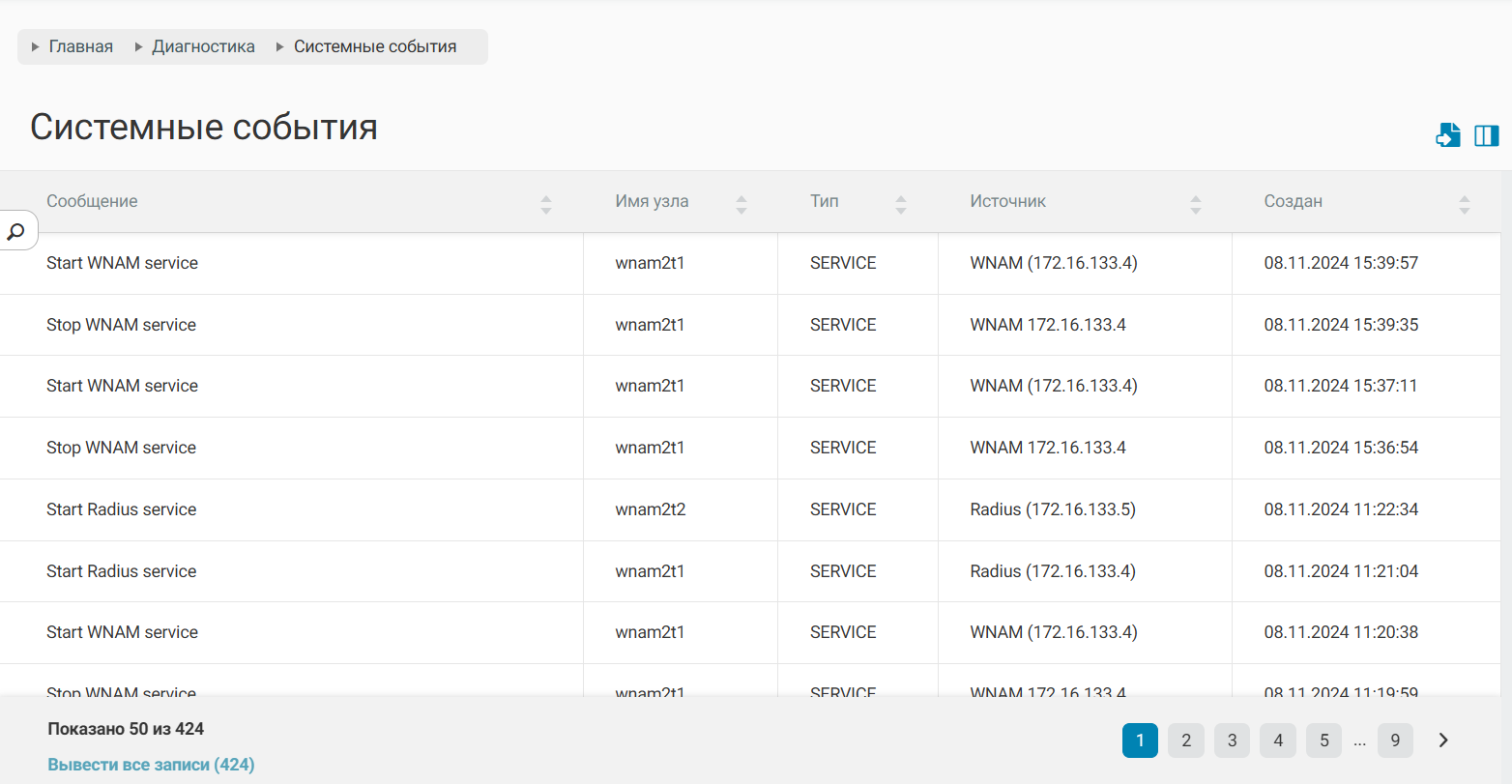Sort by the Сообщение column arrows
The image size is (1512, 784).
pos(546,204)
